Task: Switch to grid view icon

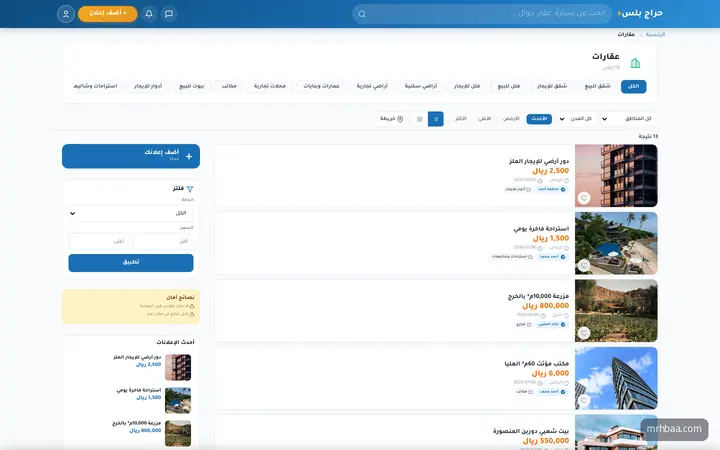Action: coord(419,119)
